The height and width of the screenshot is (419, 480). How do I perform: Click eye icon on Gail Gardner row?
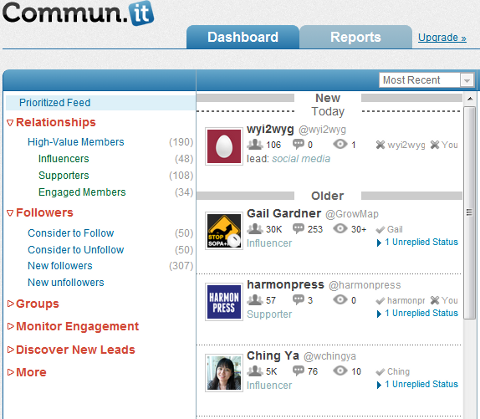tap(340, 229)
